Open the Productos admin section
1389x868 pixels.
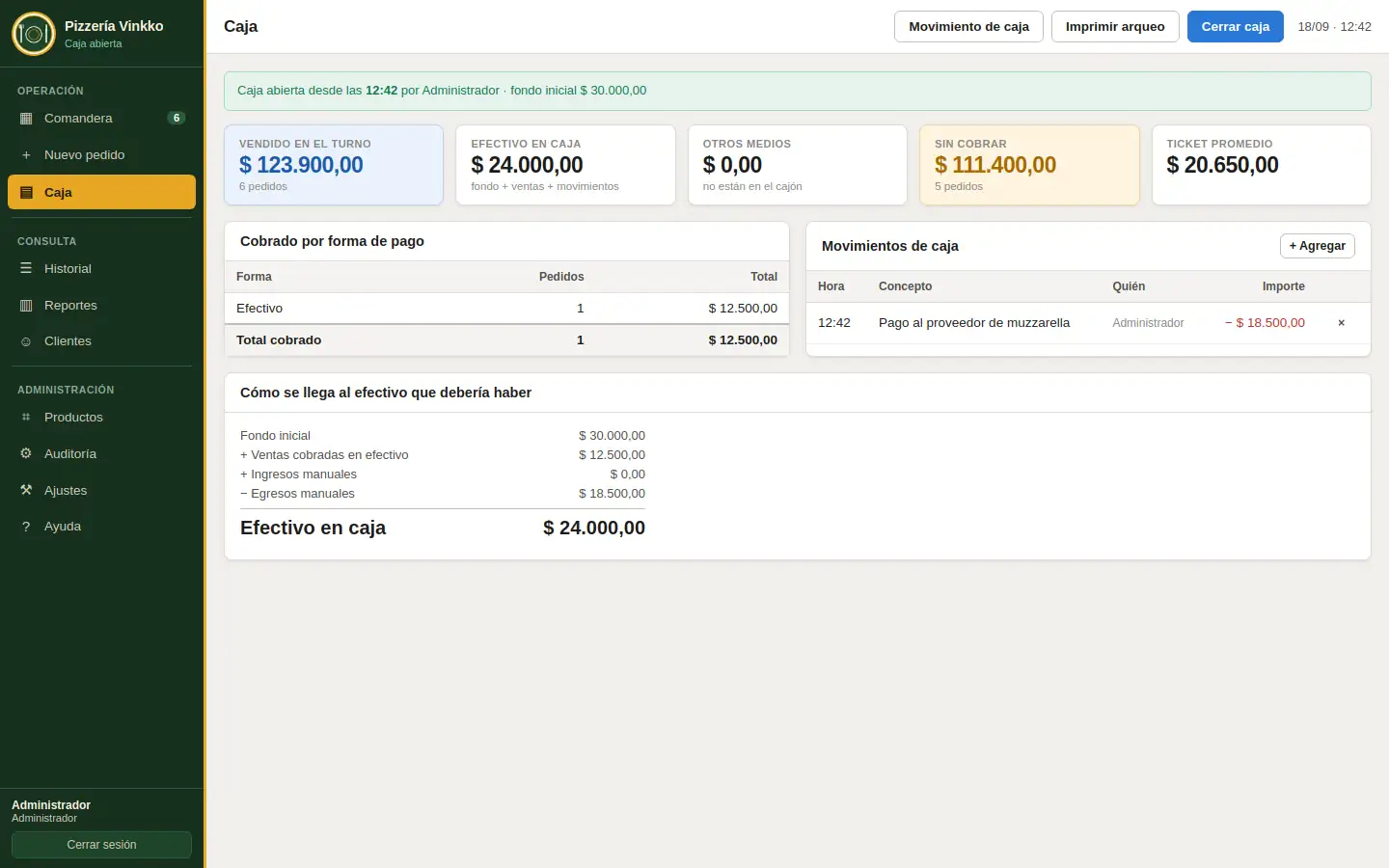pos(101,418)
